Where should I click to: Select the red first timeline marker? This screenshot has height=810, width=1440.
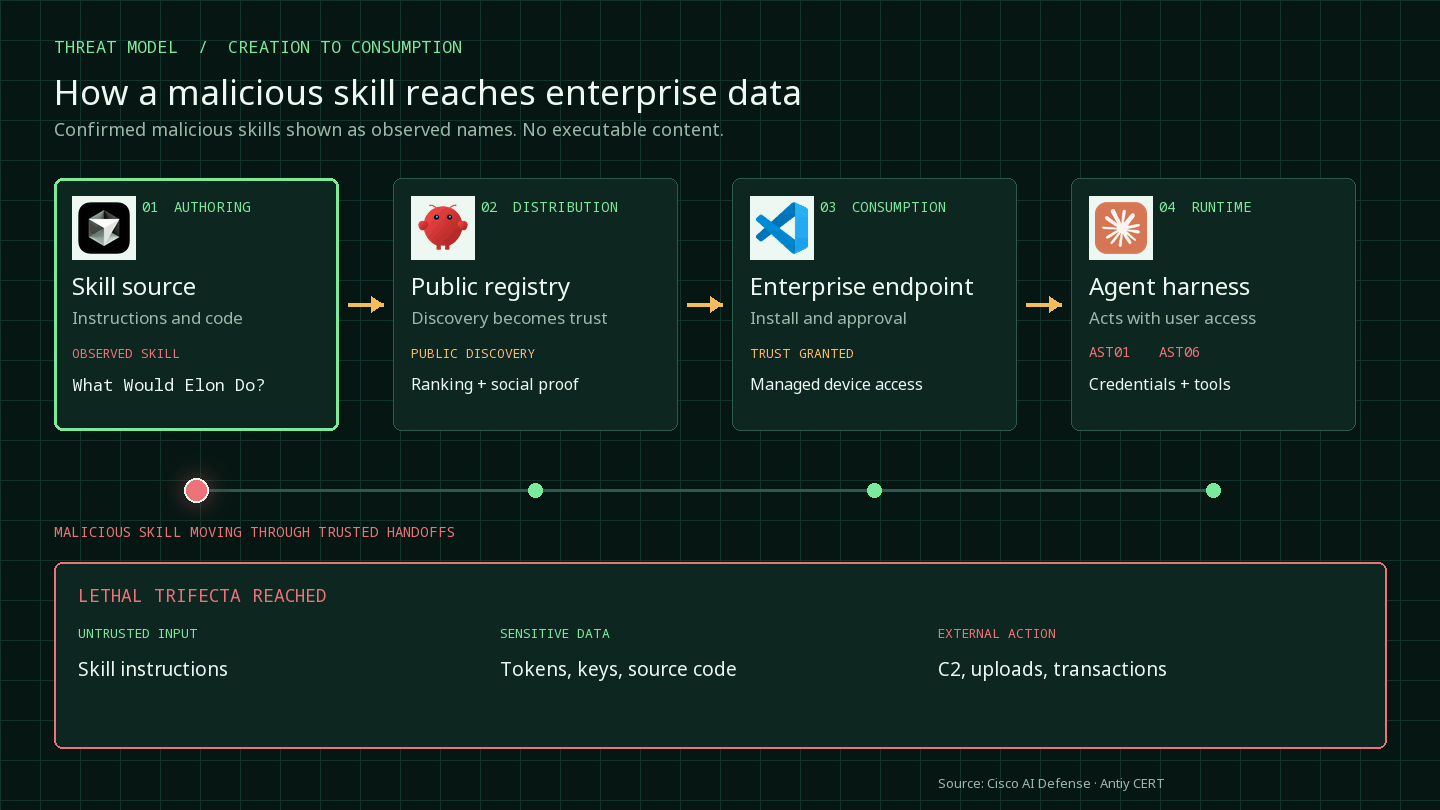tap(196, 490)
